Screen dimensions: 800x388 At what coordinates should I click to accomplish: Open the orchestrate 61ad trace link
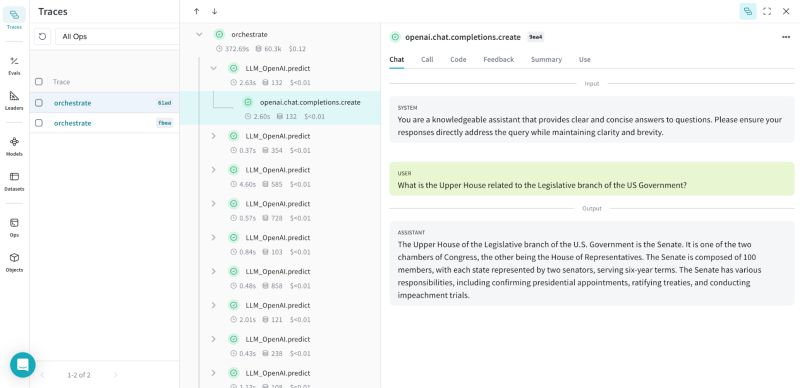tap(72, 103)
